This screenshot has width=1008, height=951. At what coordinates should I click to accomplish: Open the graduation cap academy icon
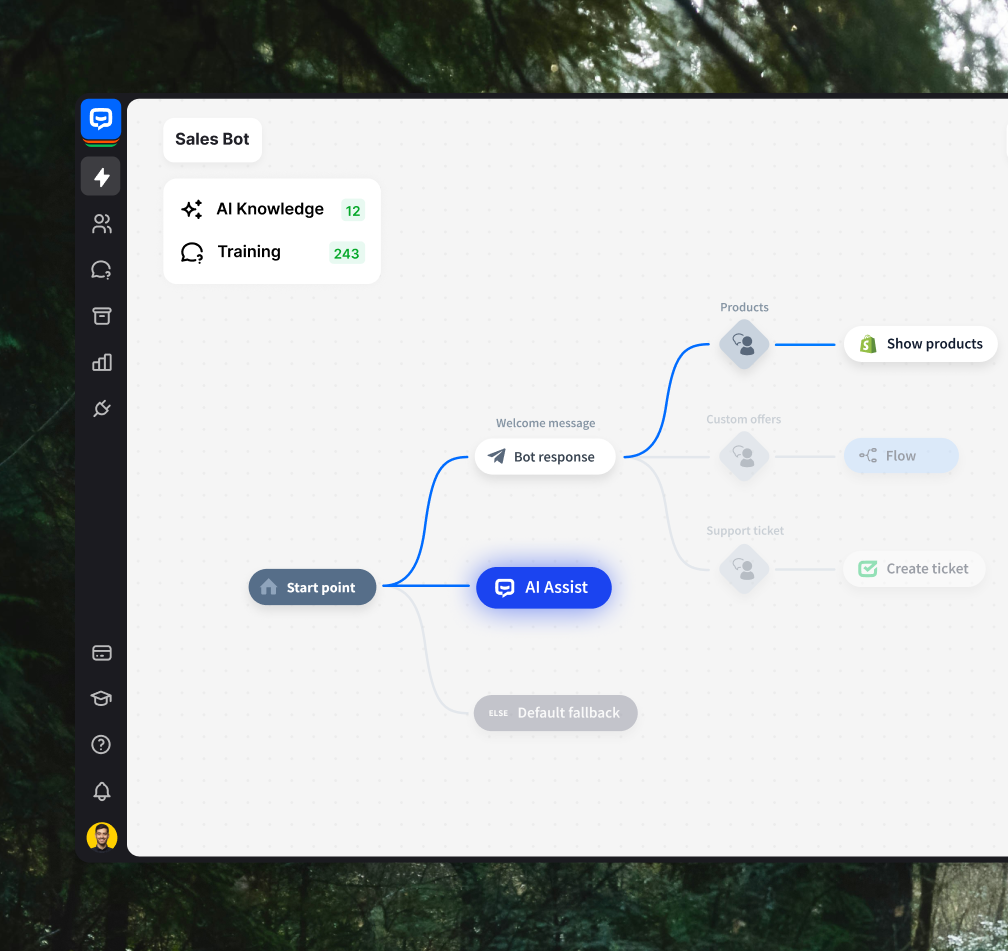pos(102,698)
